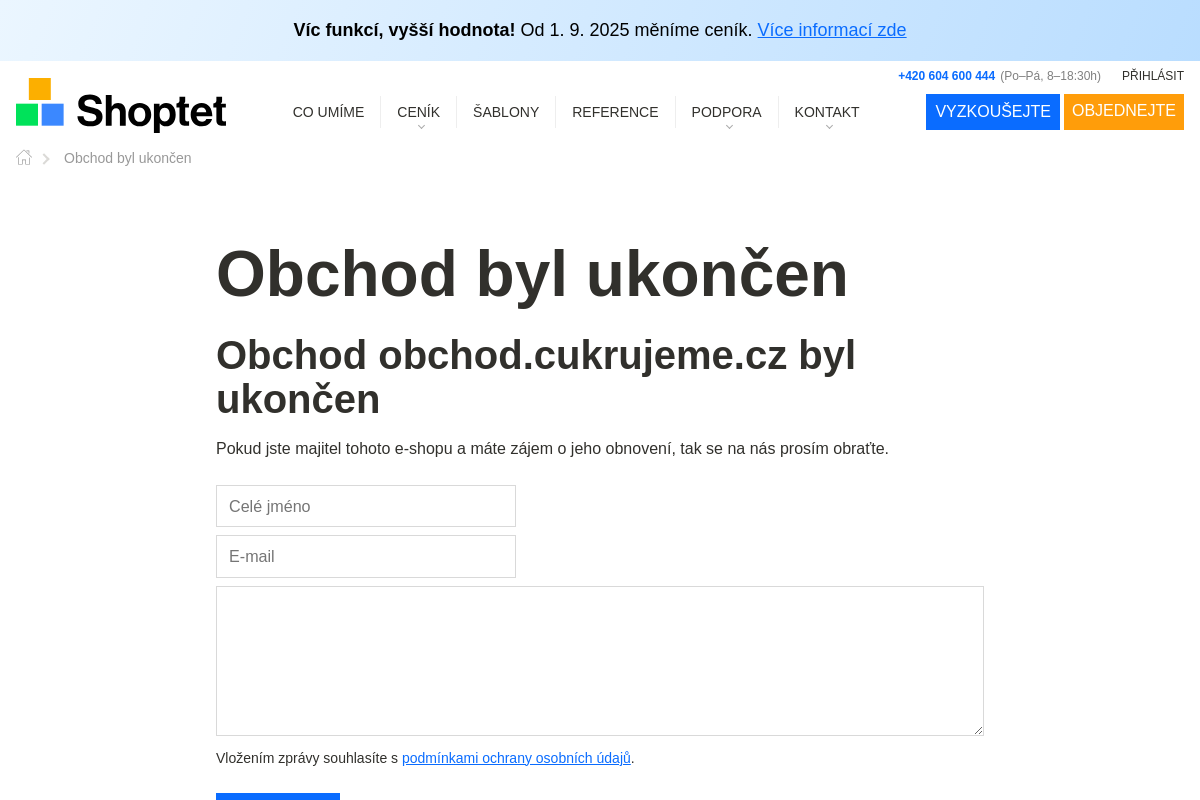
Task: Open the podmínkami ochrany osobních údajů link
Action: pos(515,758)
